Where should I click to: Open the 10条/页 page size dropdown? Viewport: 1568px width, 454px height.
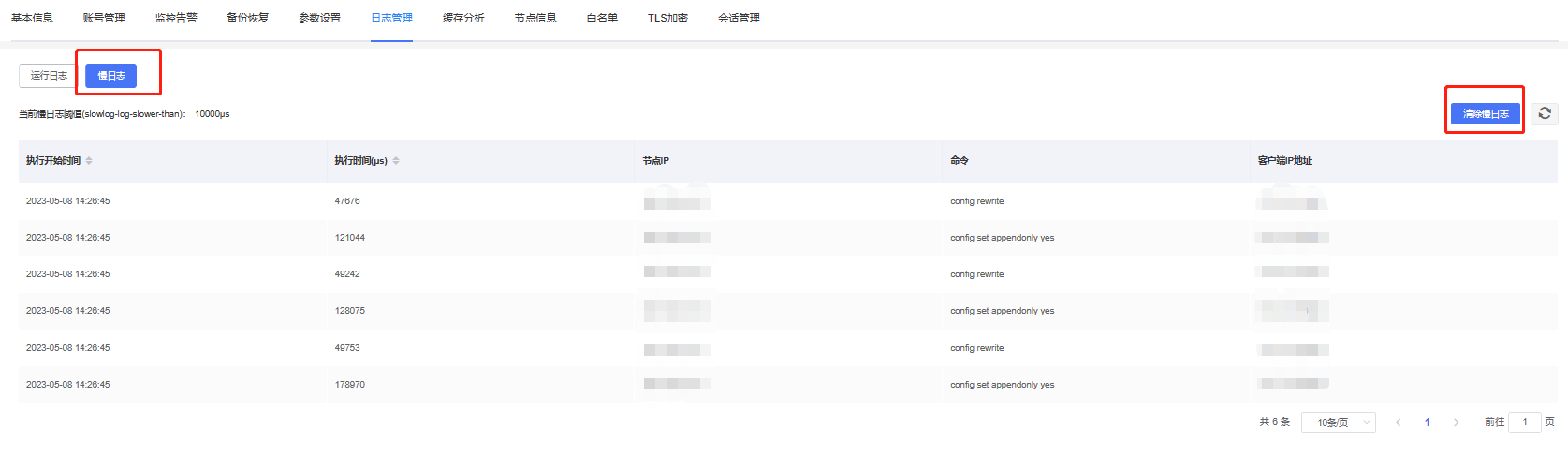point(1338,423)
